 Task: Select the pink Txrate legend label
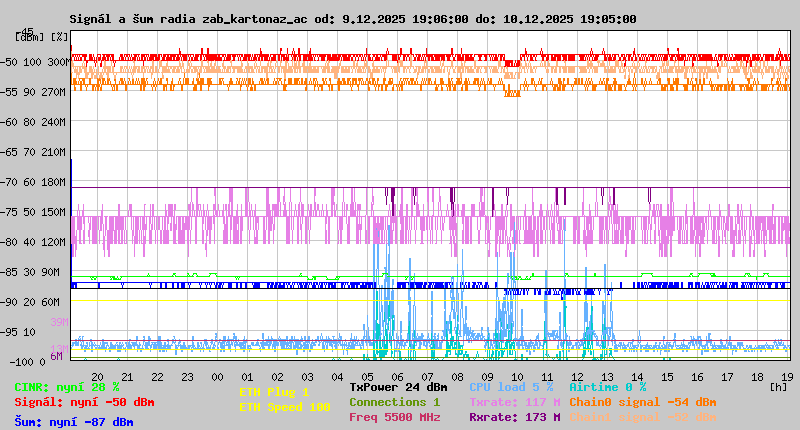coord(515,402)
